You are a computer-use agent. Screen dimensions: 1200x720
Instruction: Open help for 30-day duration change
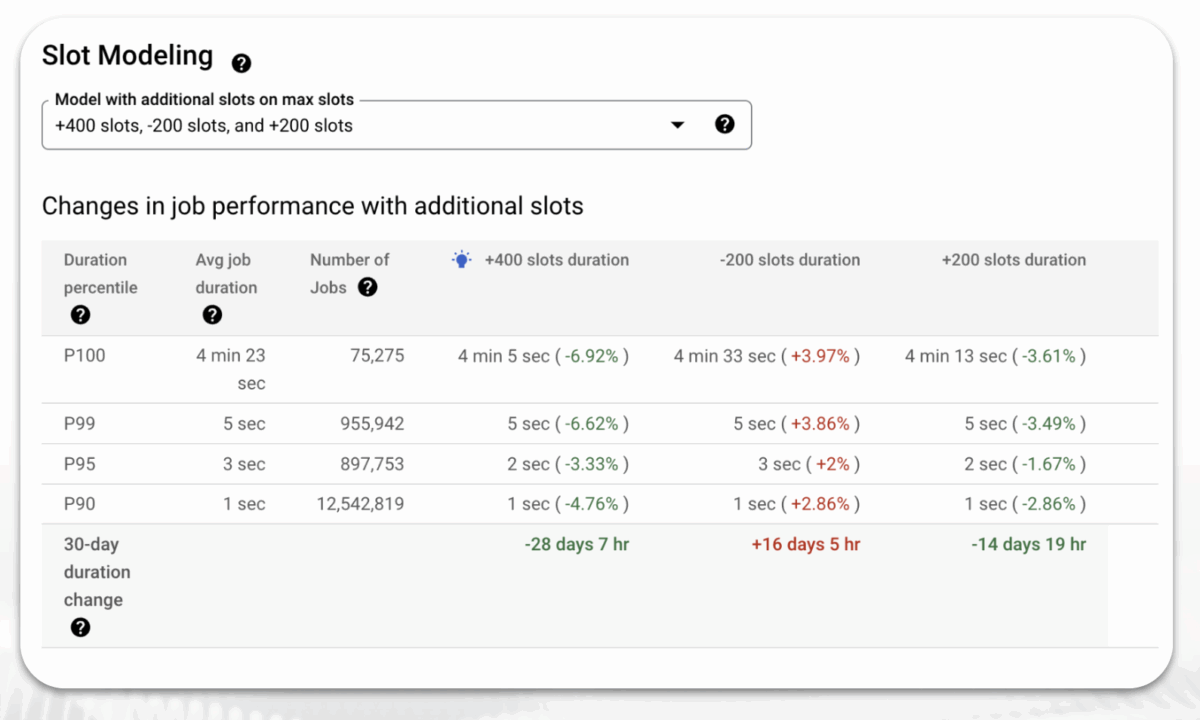[x=80, y=627]
